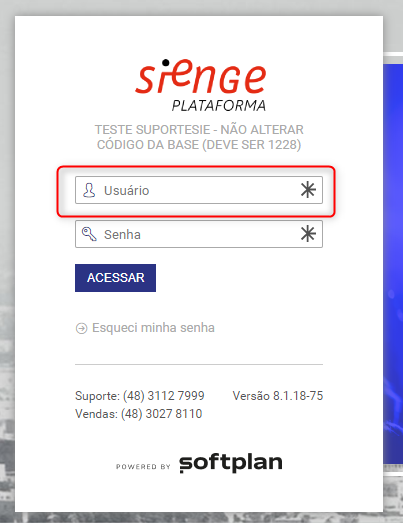Click the softplan logo at the bottom
This screenshot has height=523, width=403.
point(231,463)
